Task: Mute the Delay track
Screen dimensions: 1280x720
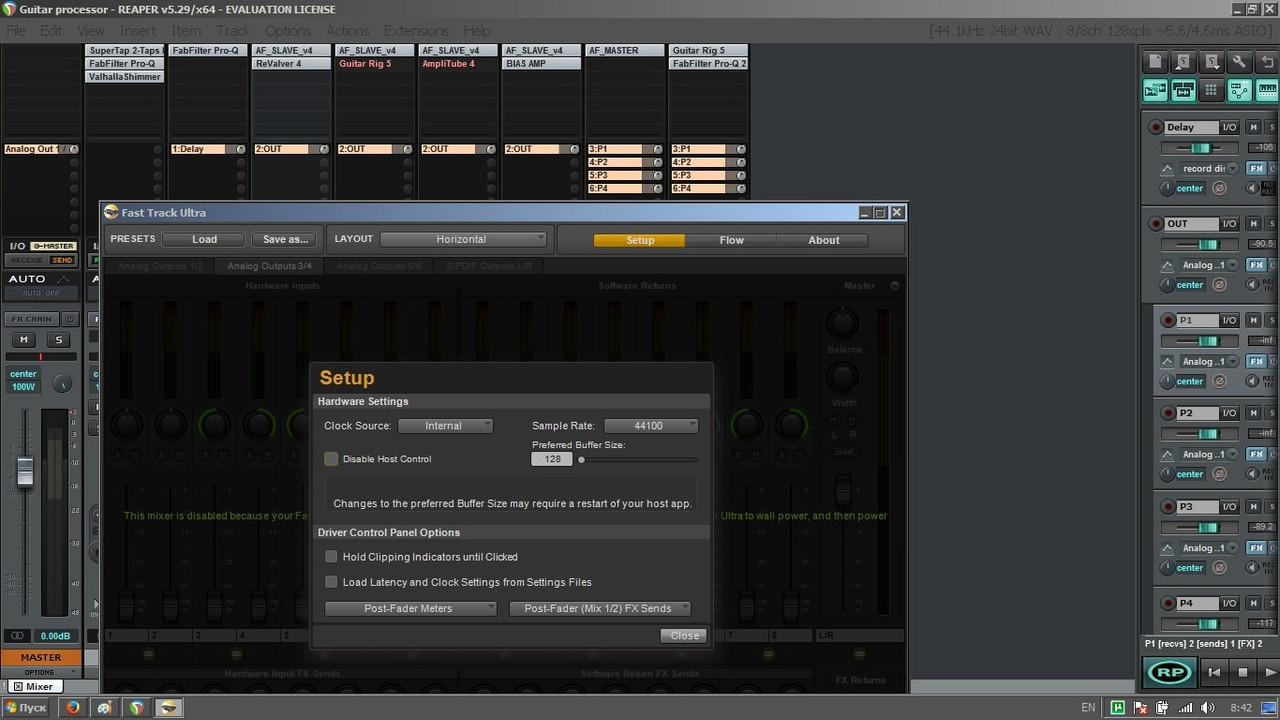Action: 1253,127
